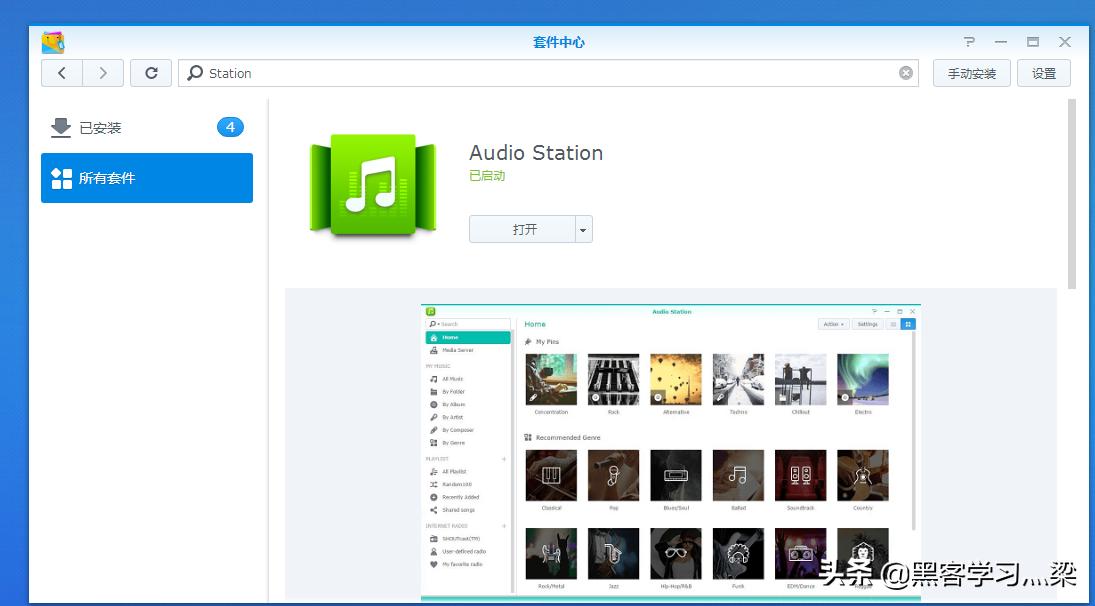Screen dimensions: 1095x606
Task: Open the help question mark icon
Action: coord(969,42)
